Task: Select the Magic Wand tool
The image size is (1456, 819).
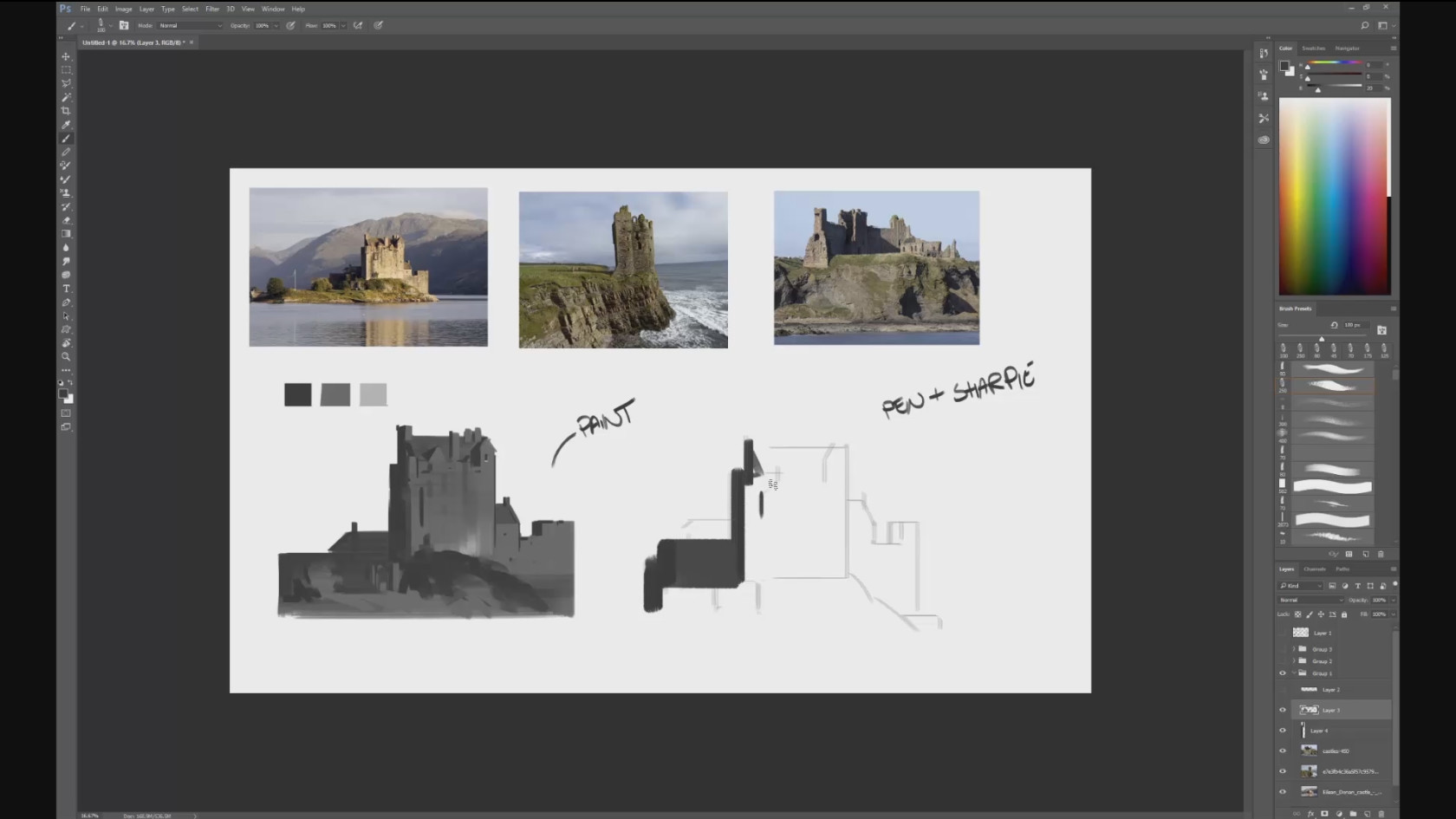Action: click(x=66, y=97)
